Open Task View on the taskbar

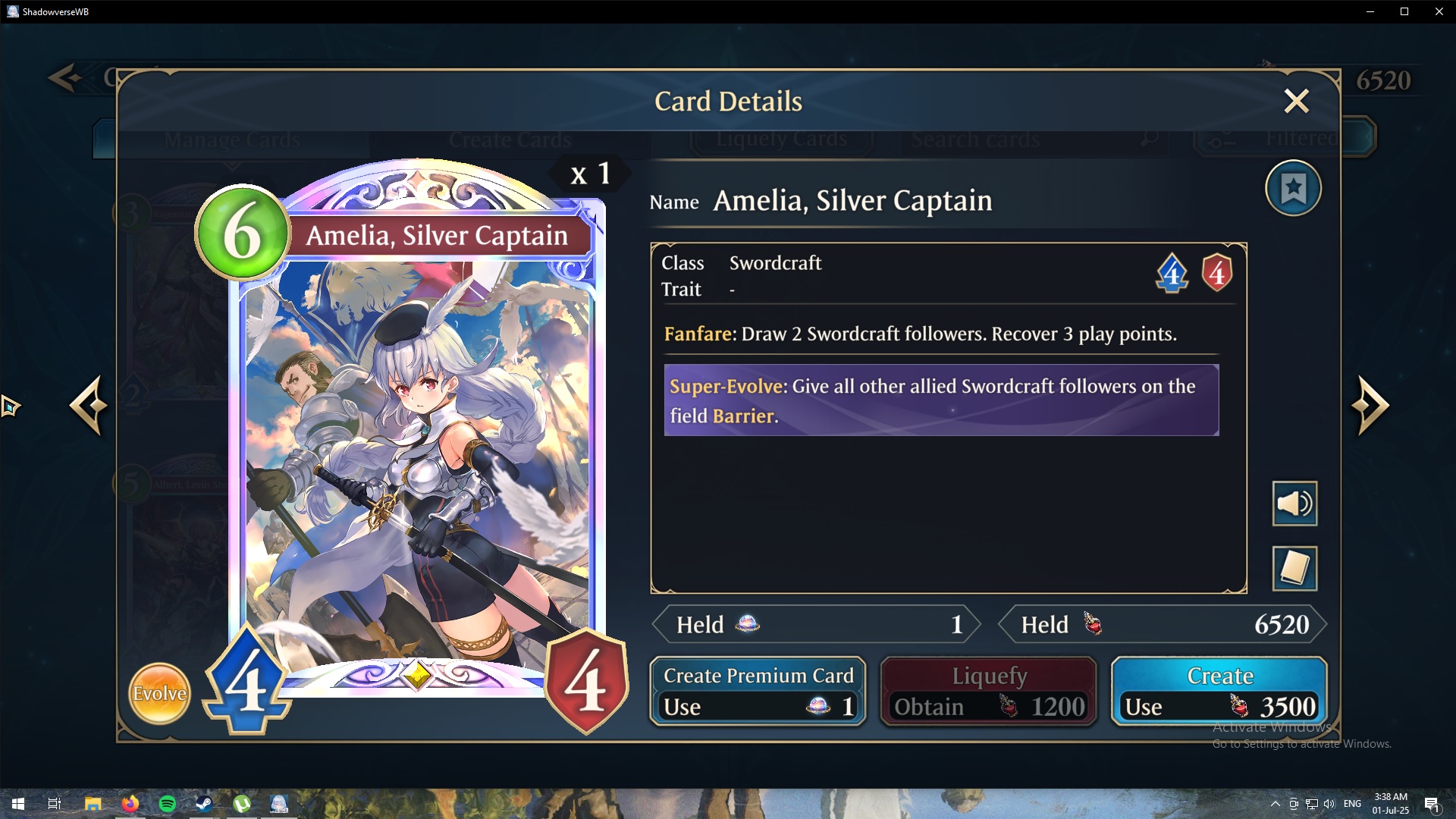click(x=55, y=804)
